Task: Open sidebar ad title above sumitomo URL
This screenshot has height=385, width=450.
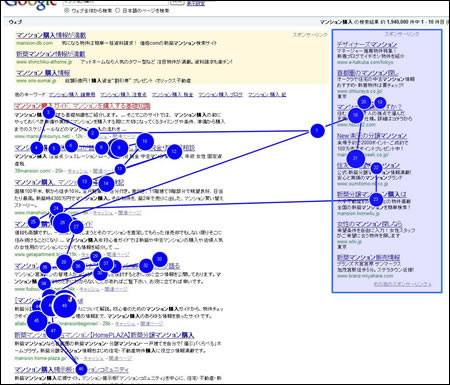Action: click(x=368, y=165)
